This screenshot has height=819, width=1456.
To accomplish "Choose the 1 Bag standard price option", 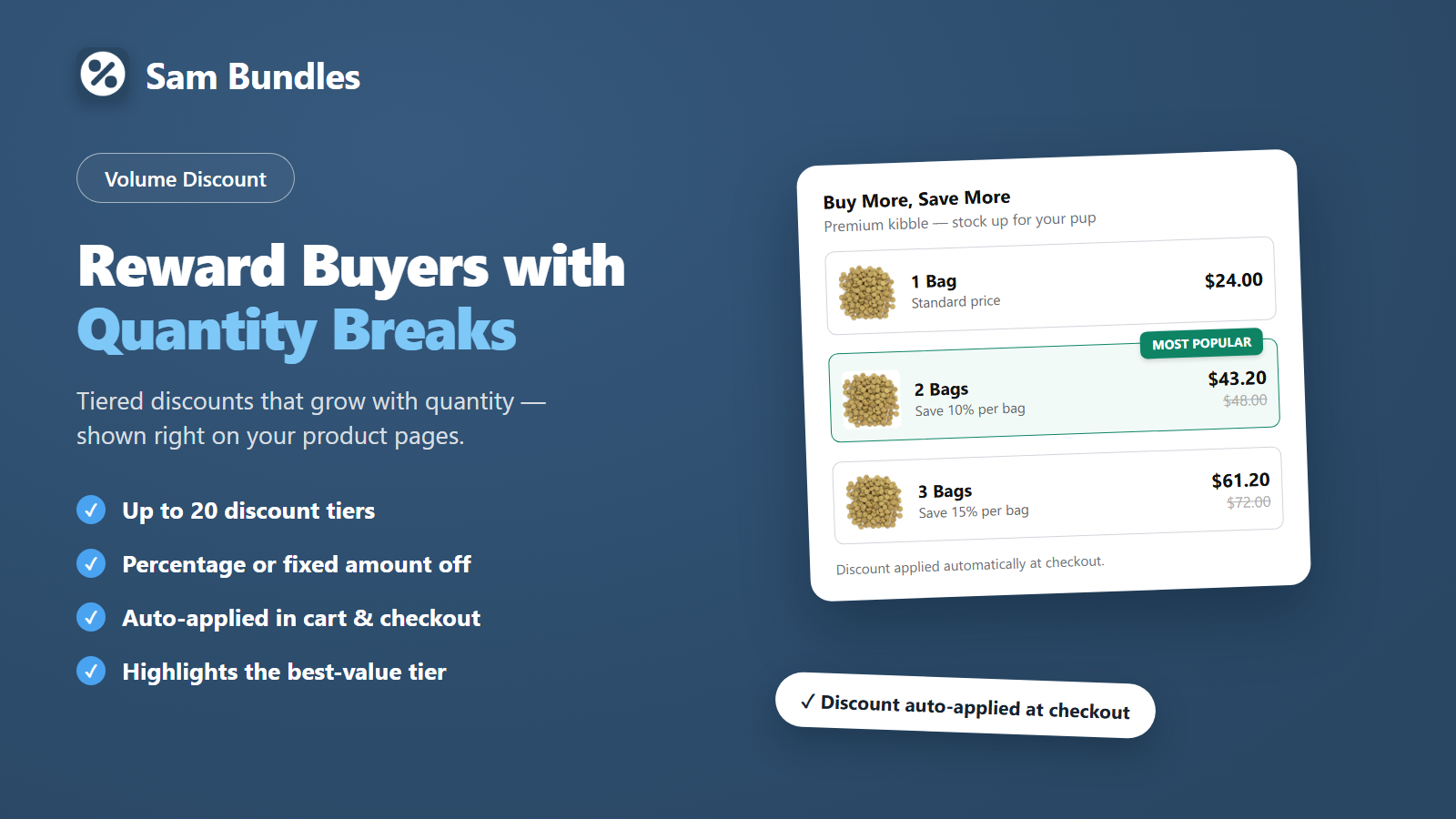I will pyautogui.click(x=1051, y=286).
